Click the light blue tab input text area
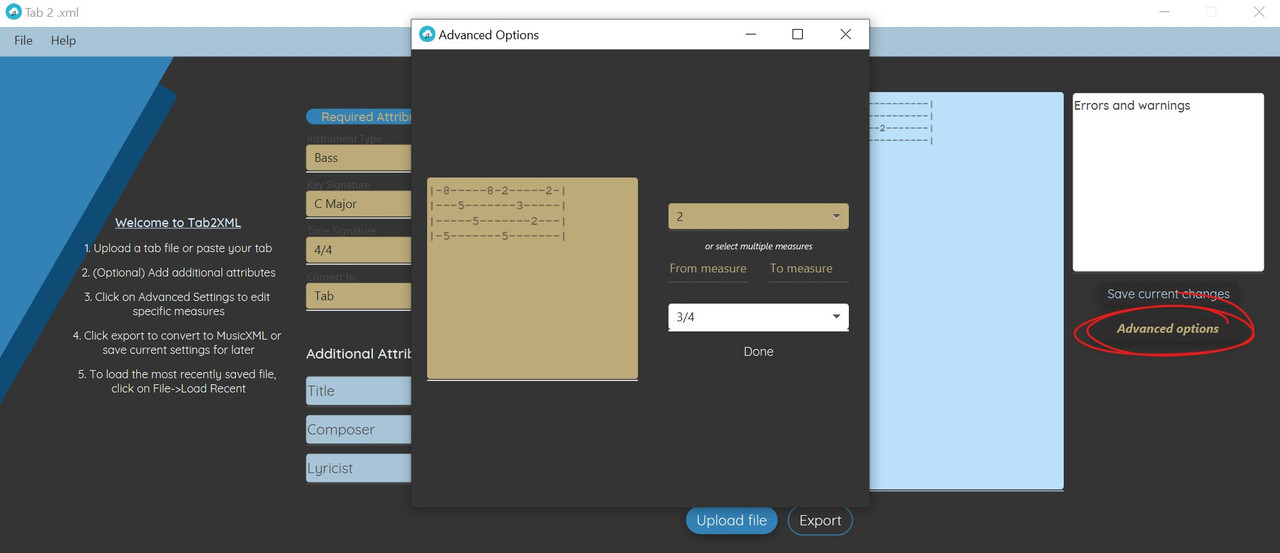The width and height of the screenshot is (1280, 553). coord(966,290)
